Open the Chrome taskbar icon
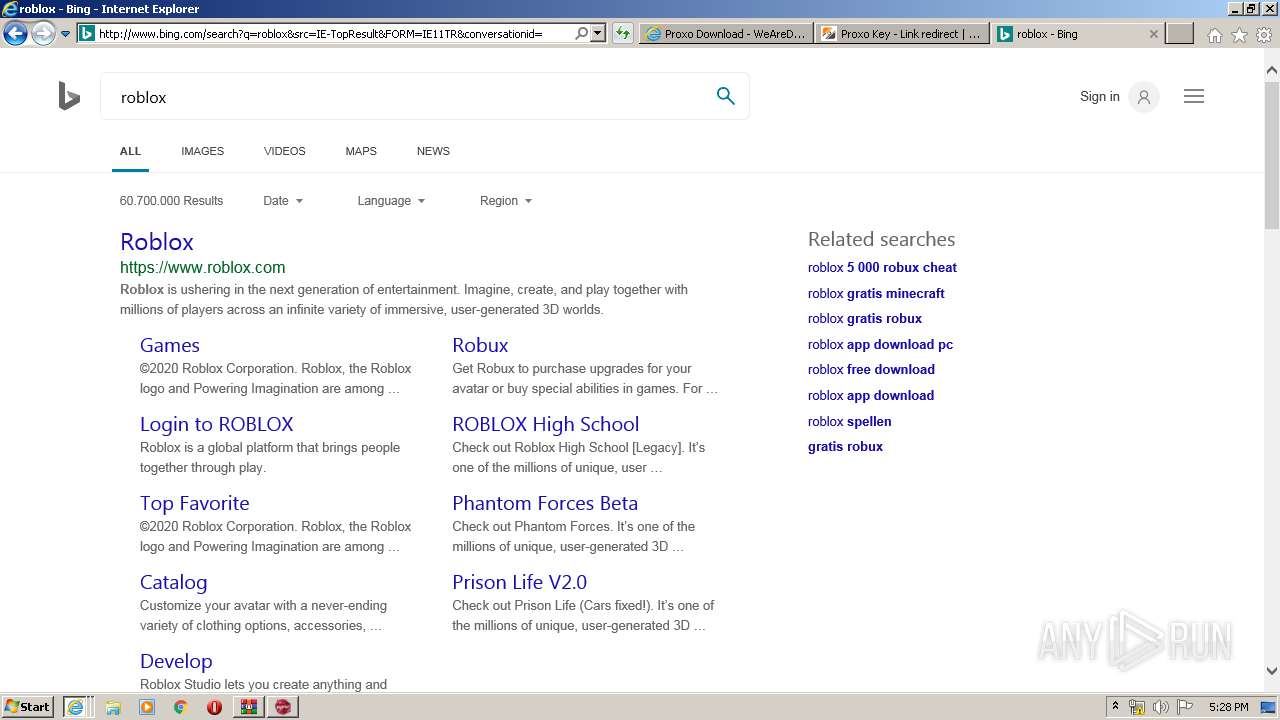This screenshot has width=1280, height=720. pyautogui.click(x=181, y=707)
